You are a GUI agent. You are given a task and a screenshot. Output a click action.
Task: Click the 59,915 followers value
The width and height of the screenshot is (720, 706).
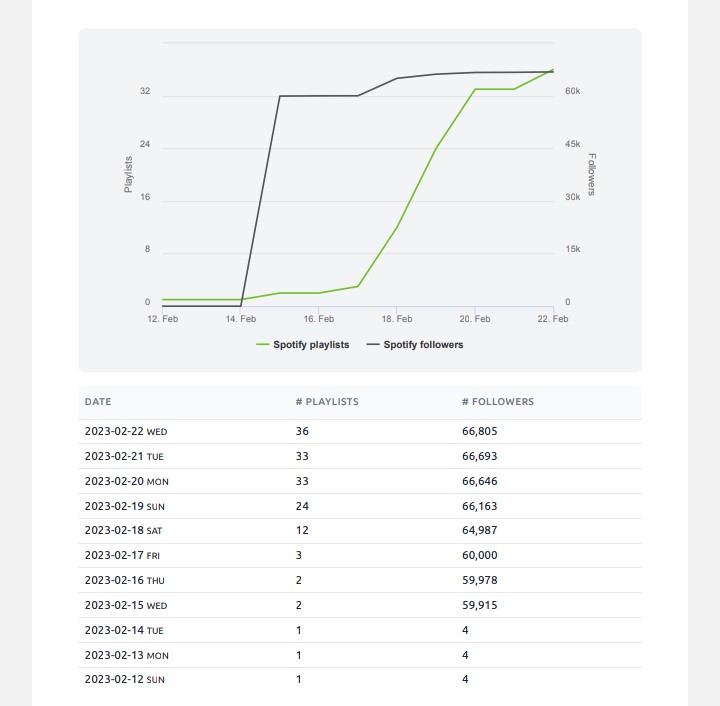479,605
